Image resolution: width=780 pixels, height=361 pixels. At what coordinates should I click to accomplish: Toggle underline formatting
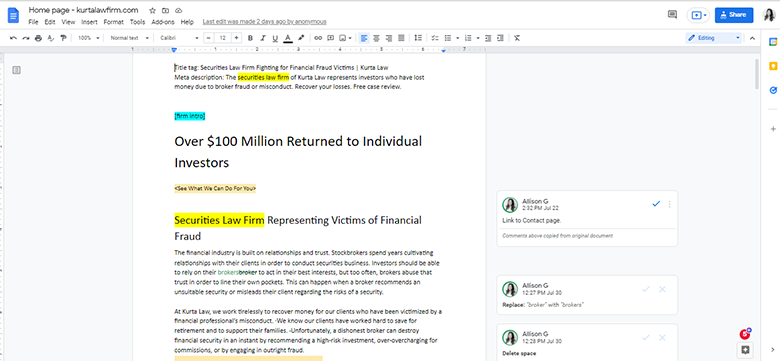275,38
